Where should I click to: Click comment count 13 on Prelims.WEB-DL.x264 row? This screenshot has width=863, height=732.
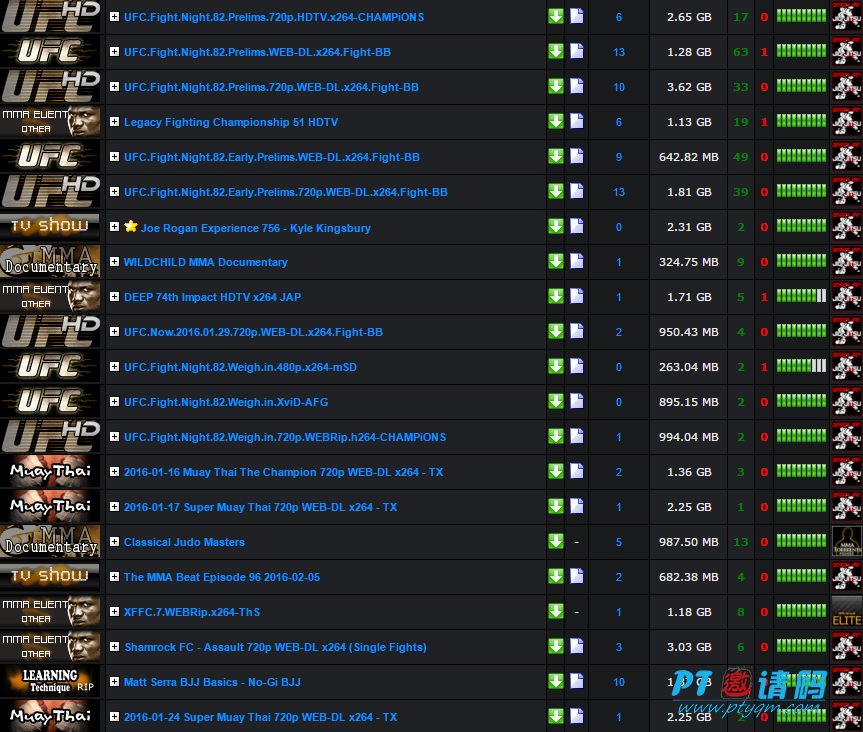[619, 52]
